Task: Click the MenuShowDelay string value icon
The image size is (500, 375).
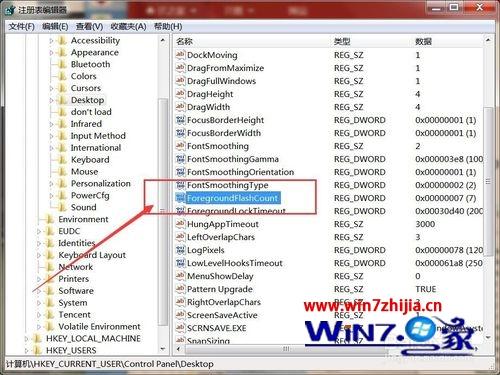Action: pos(180,276)
